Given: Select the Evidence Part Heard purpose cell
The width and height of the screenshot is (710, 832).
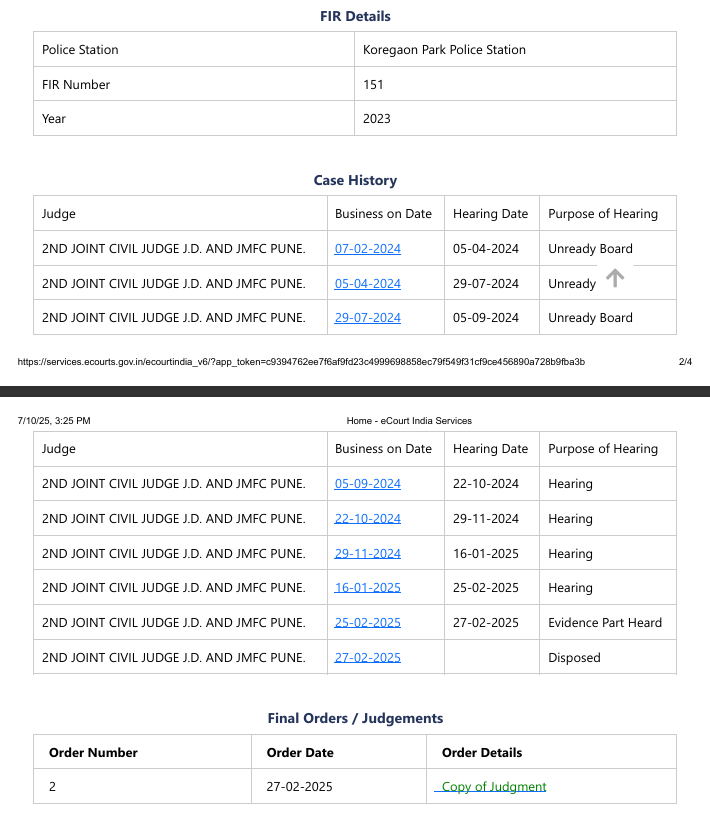Looking at the screenshot, I should pyautogui.click(x=604, y=623).
